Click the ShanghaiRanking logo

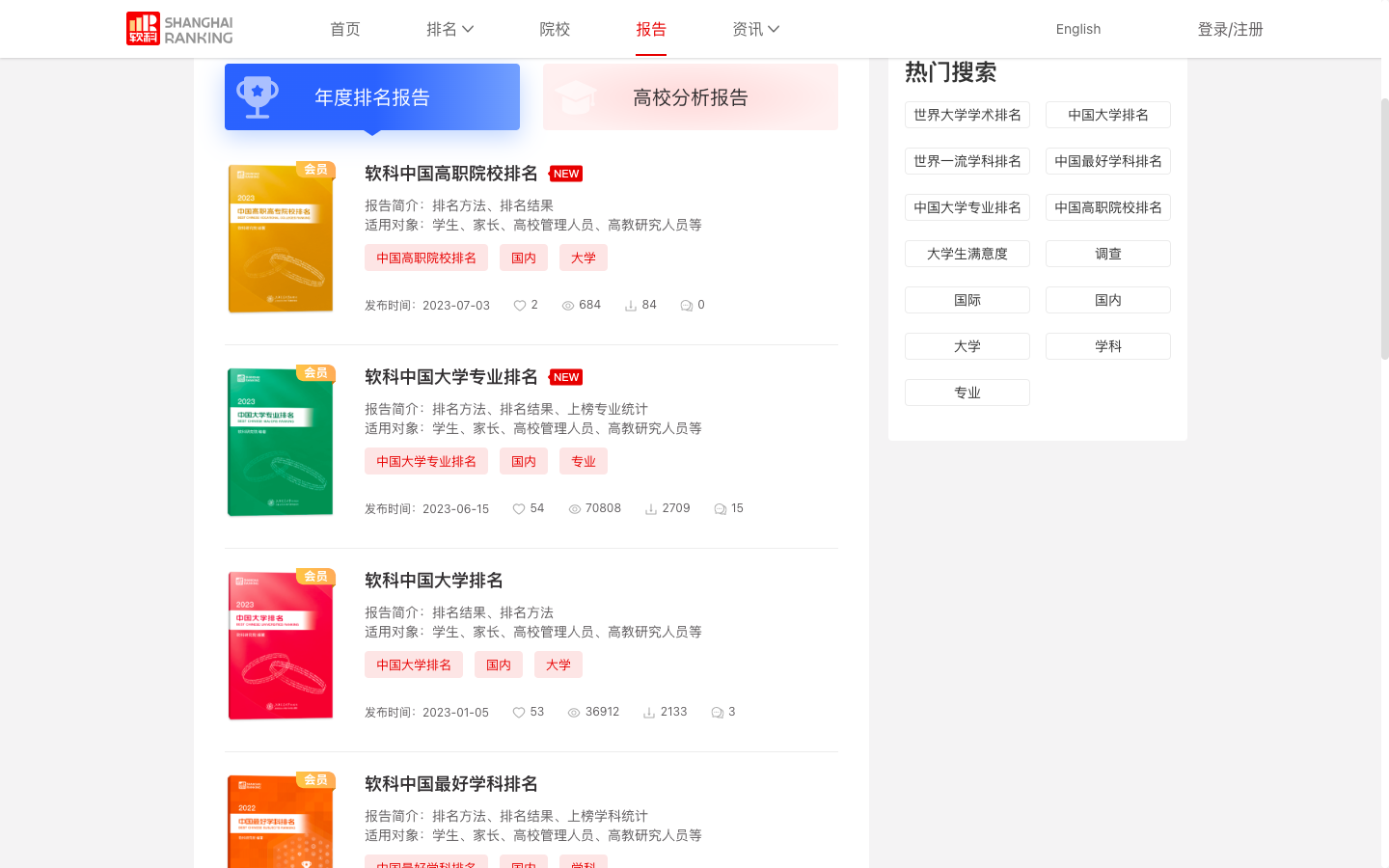pyautogui.click(x=178, y=29)
